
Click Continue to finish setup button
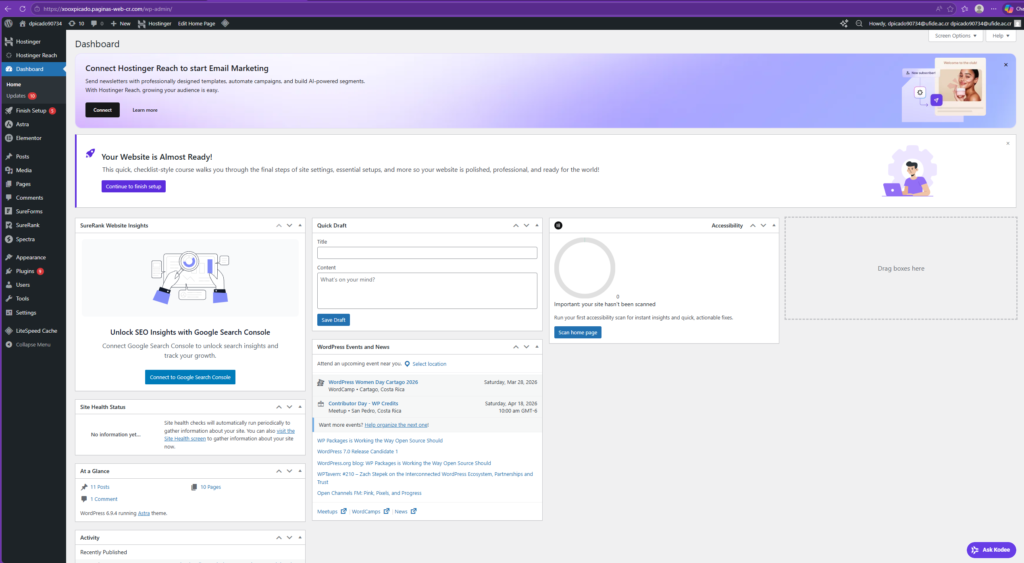click(134, 186)
